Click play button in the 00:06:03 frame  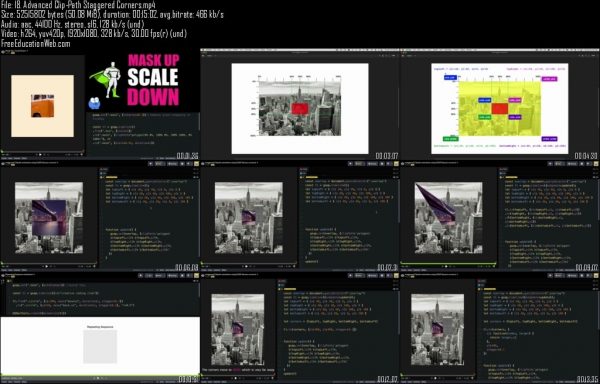pyautogui.click(x=47, y=266)
